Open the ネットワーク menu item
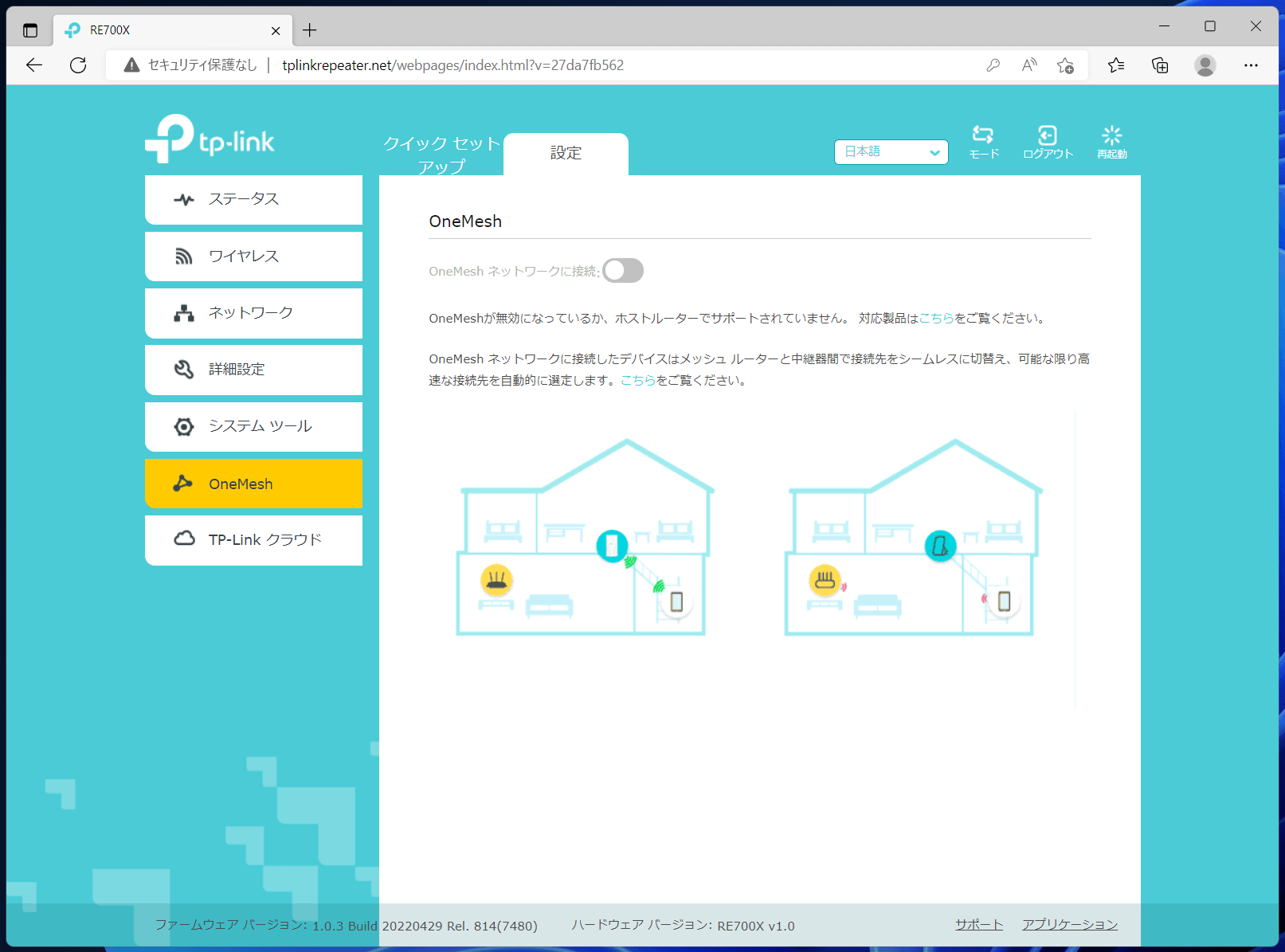1285x952 pixels. tap(253, 312)
